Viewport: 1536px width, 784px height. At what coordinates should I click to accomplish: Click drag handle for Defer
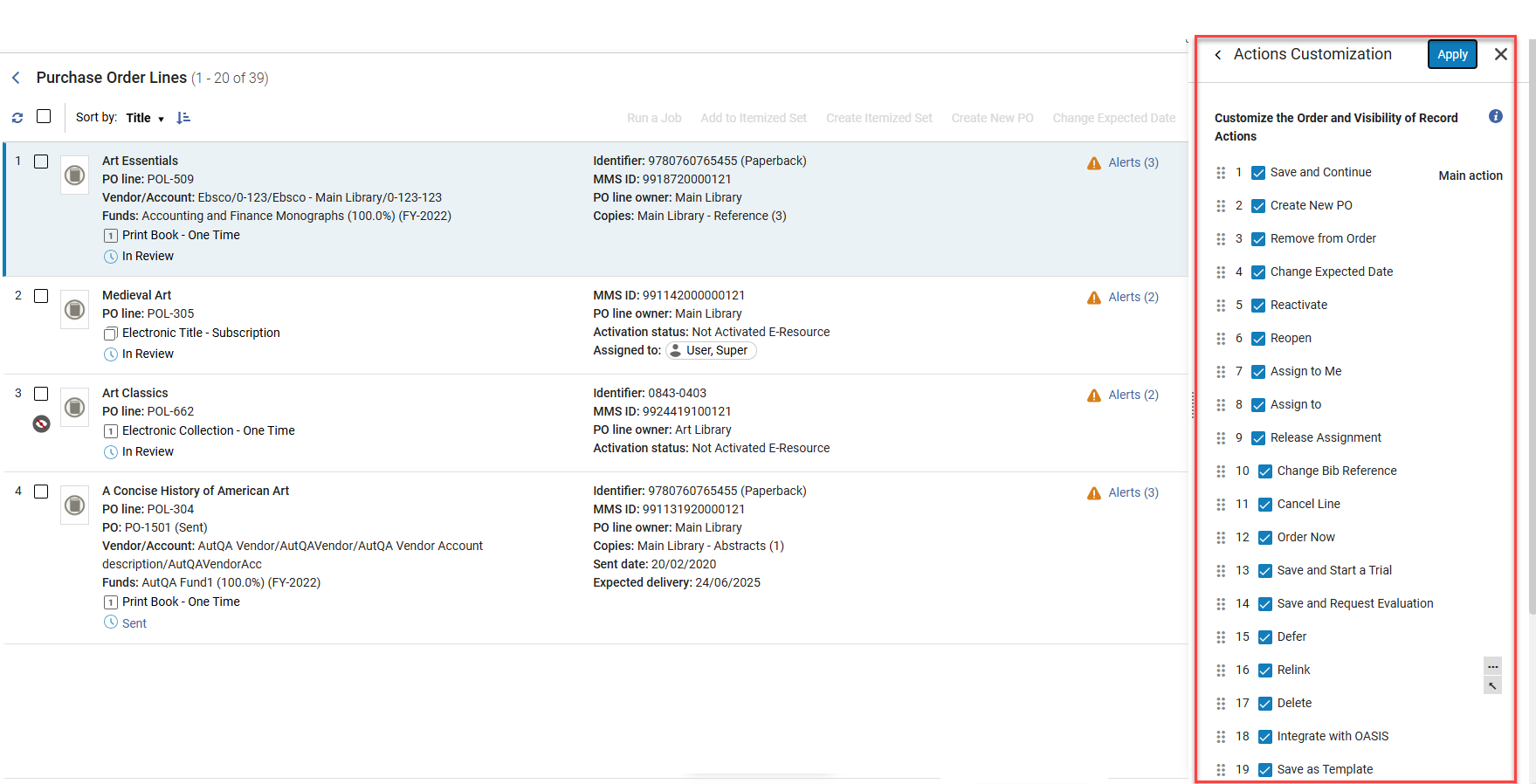(1221, 637)
